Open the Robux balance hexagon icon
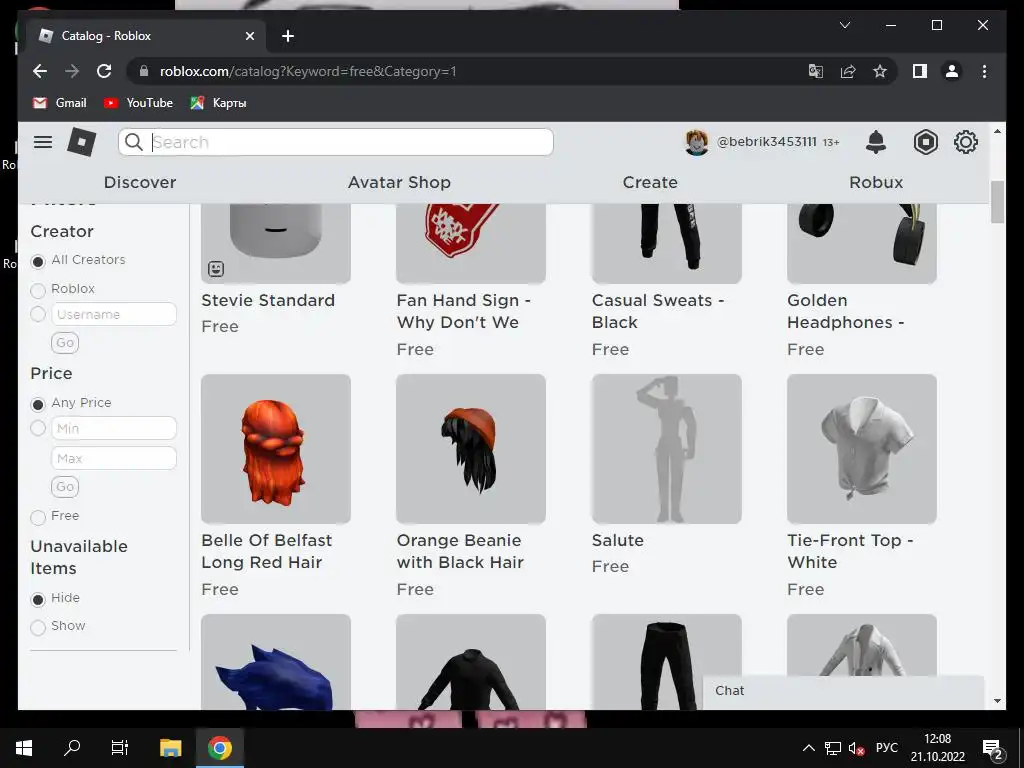The width and height of the screenshot is (1024, 768). tap(925, 142)
